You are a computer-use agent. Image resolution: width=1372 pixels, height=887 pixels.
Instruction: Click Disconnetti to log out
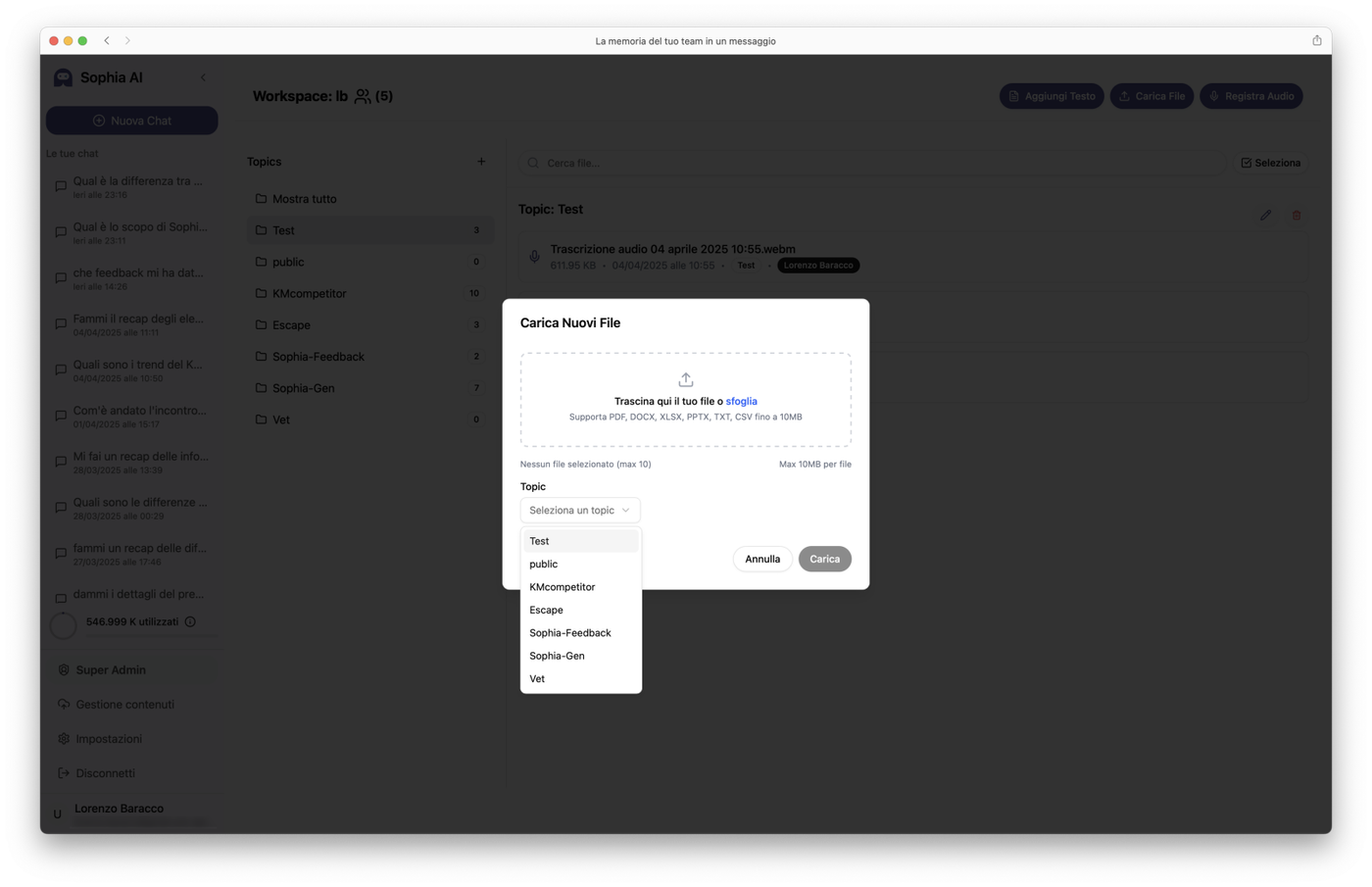pos(132,773)
